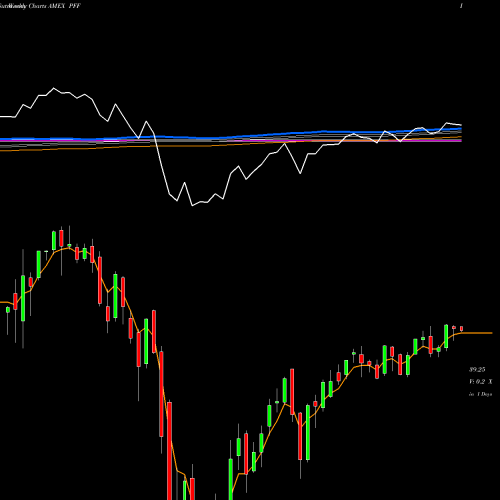Screen dimensions: 500x500
Task: Click the 39.25 price label
Action: click(x=477, y=370)
